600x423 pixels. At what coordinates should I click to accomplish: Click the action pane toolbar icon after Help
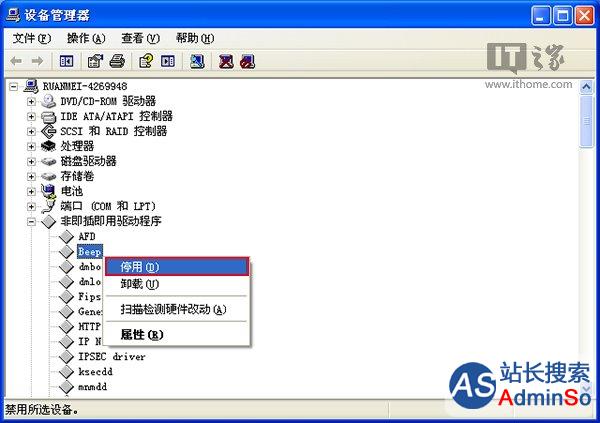pyautogui.click(x=168, y=61)
